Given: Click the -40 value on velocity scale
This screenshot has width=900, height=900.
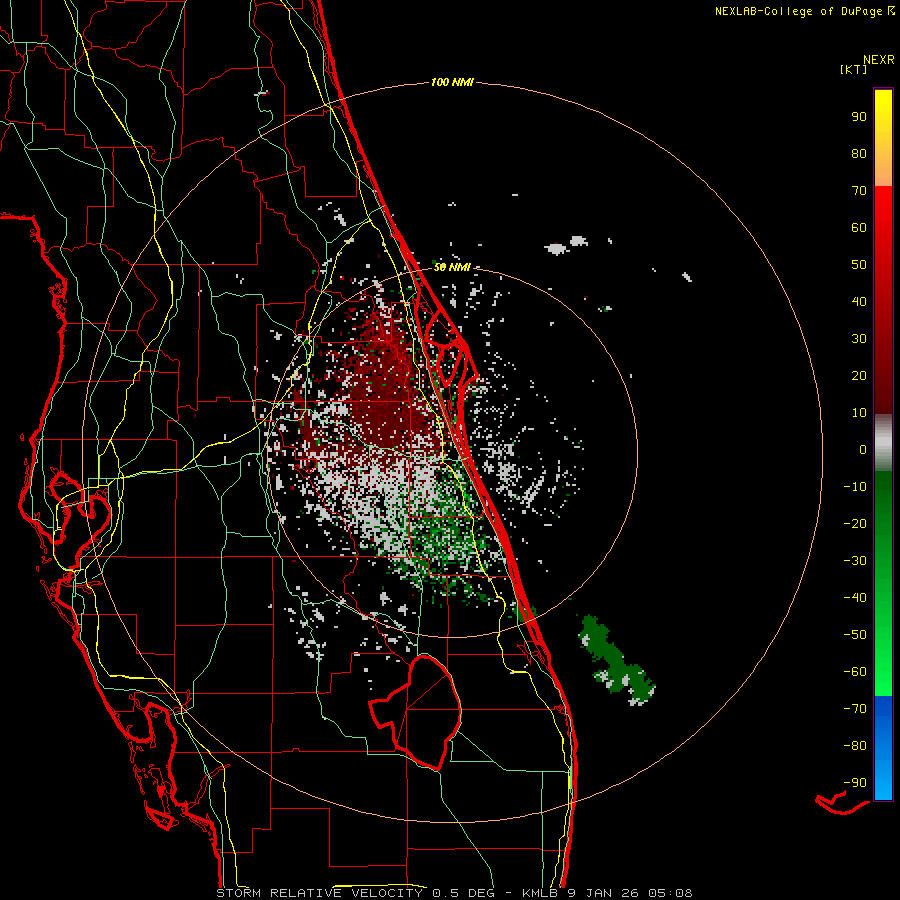Looking at the screenshot, I should (855, 598).
